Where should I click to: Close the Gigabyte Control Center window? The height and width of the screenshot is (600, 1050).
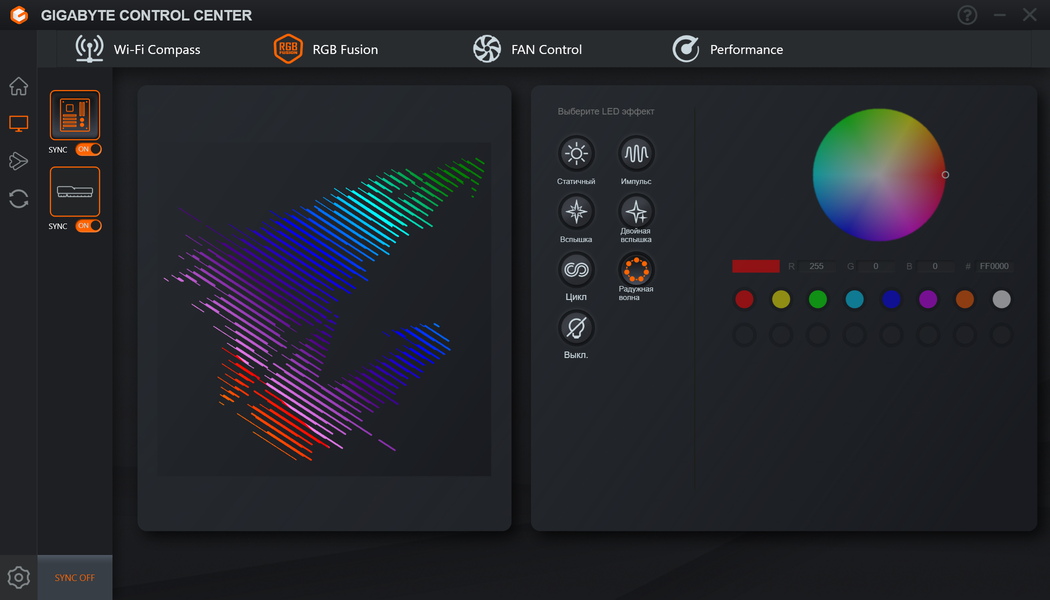tap(1030, 15)
